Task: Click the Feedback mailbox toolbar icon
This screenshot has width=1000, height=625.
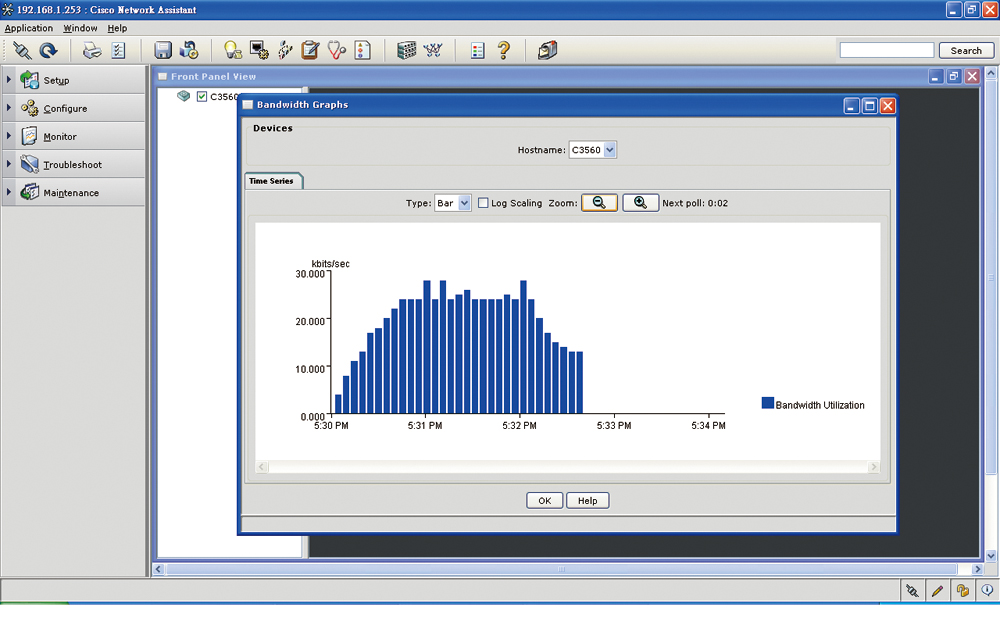Action: pos(547,50)
